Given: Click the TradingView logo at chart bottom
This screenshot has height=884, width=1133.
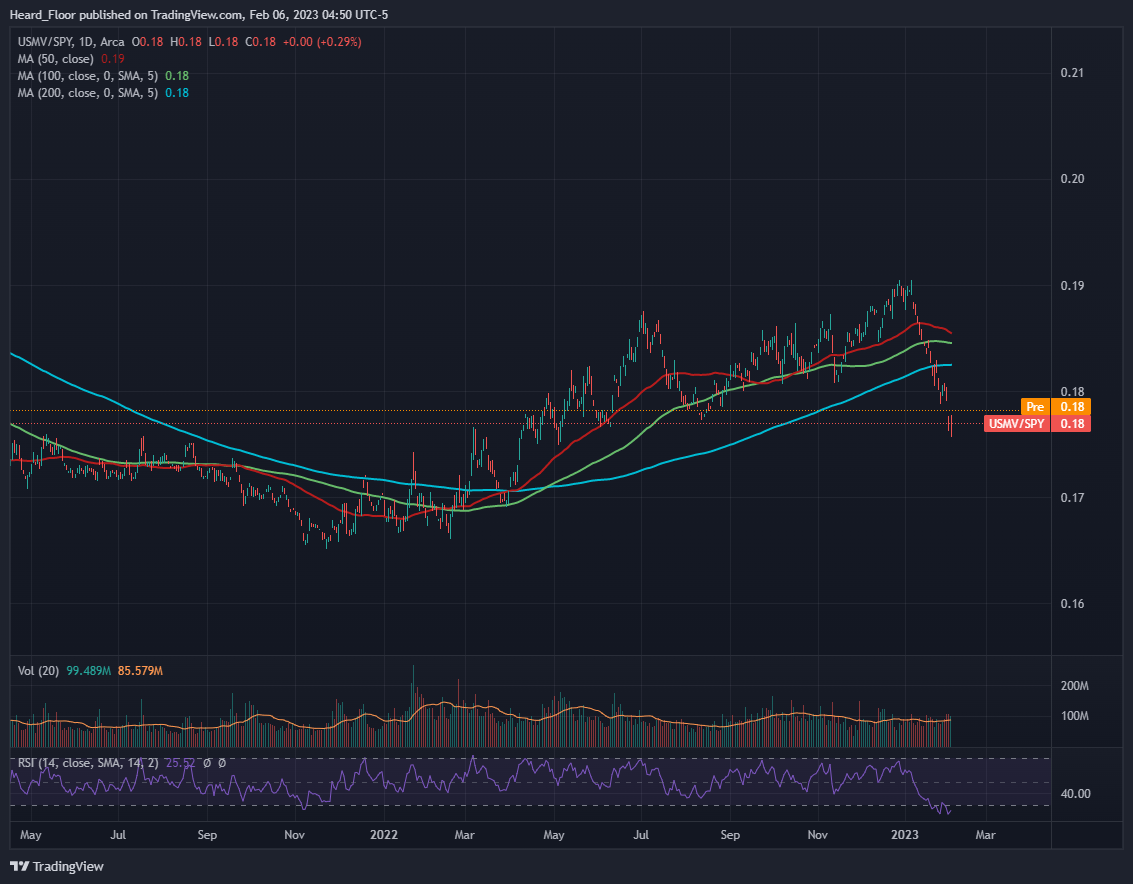Looking at the screenshot, I should [x=57, y=866].
